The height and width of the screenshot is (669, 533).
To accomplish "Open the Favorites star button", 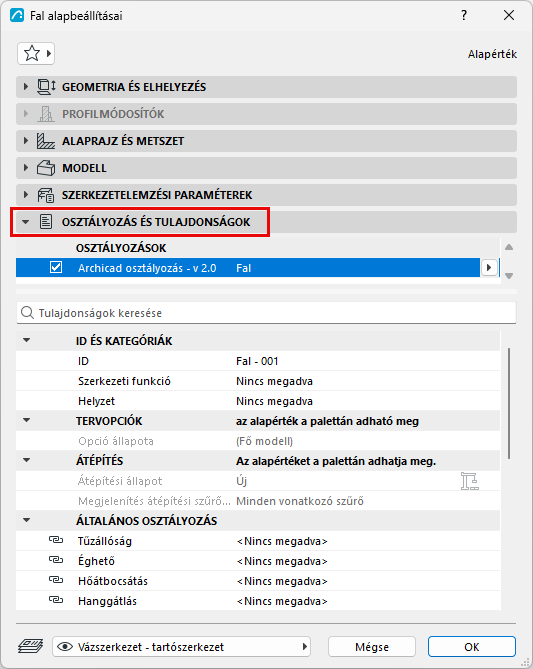I will pyautogui.click(x=36, y=54).
